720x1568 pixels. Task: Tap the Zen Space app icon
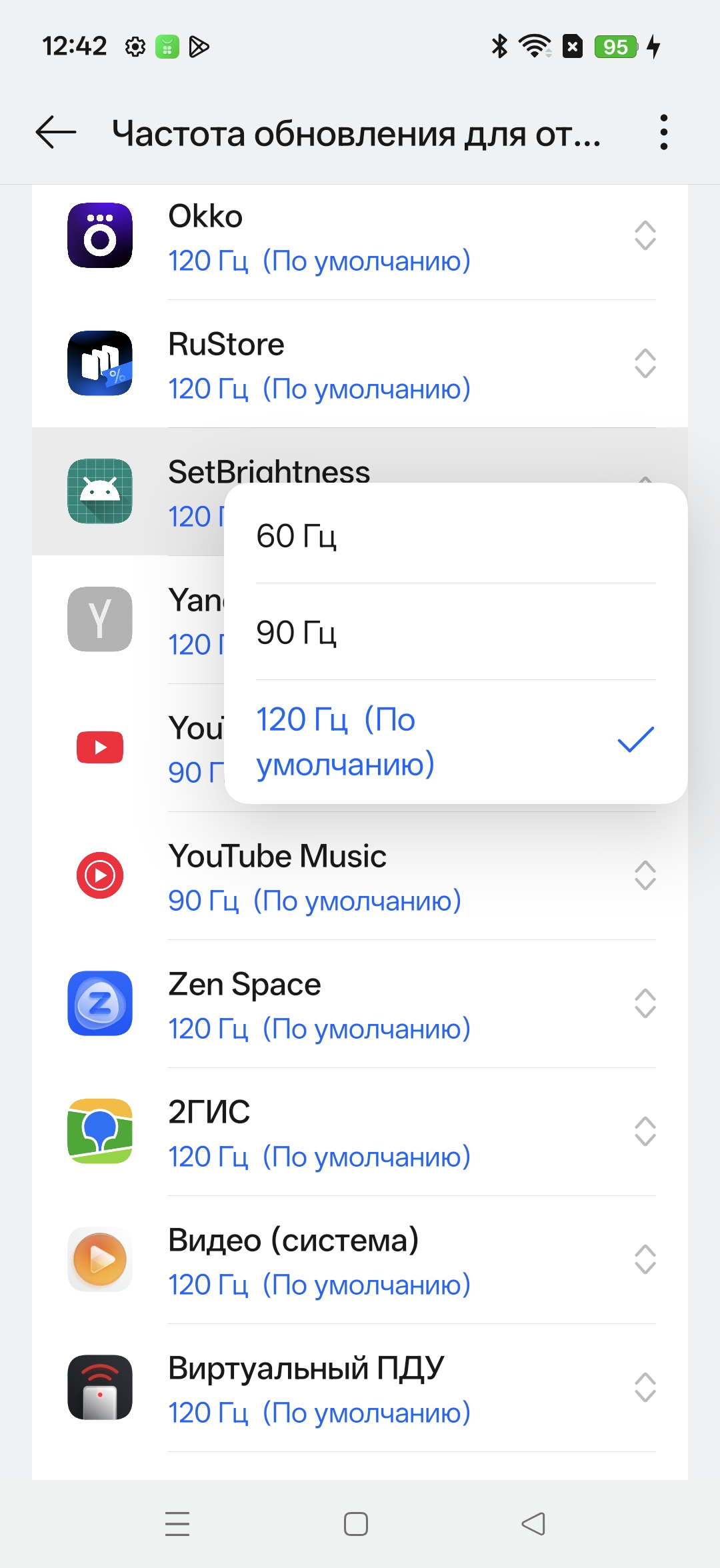click(x=100, y=1003)
